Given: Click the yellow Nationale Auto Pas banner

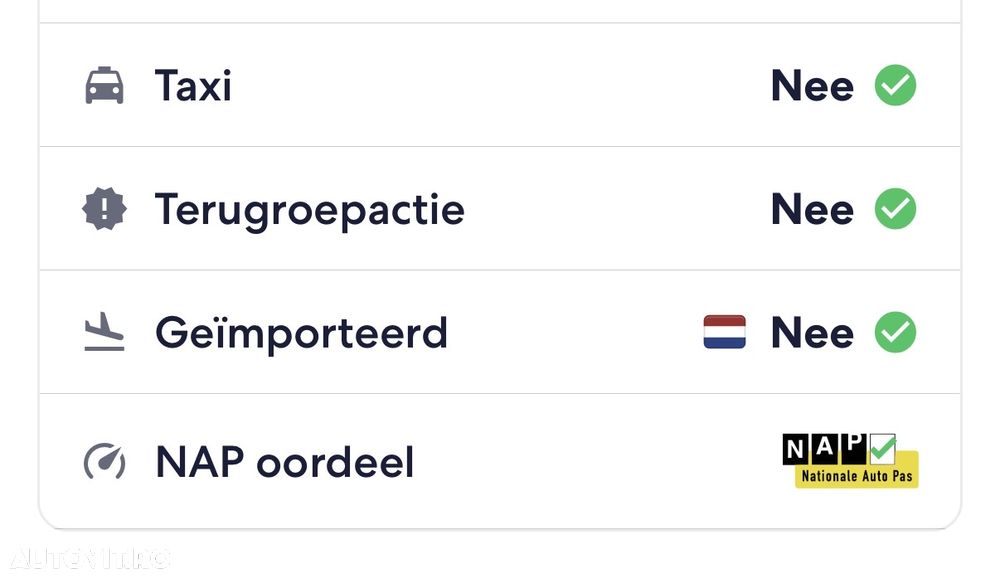Looking at the screenshot, I should [857, 476].
